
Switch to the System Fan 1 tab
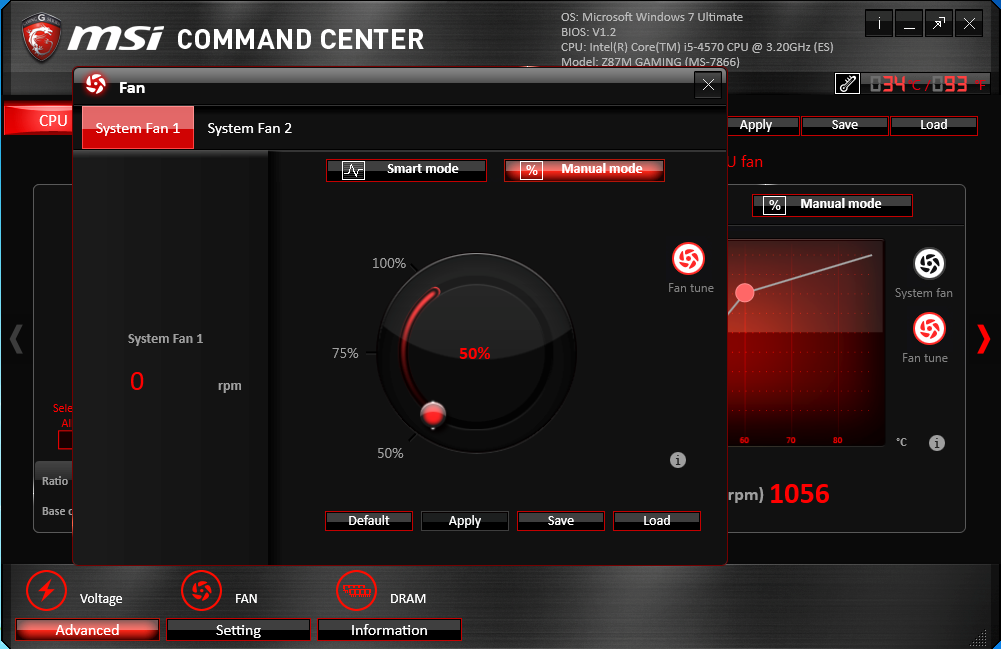point(138,128)
